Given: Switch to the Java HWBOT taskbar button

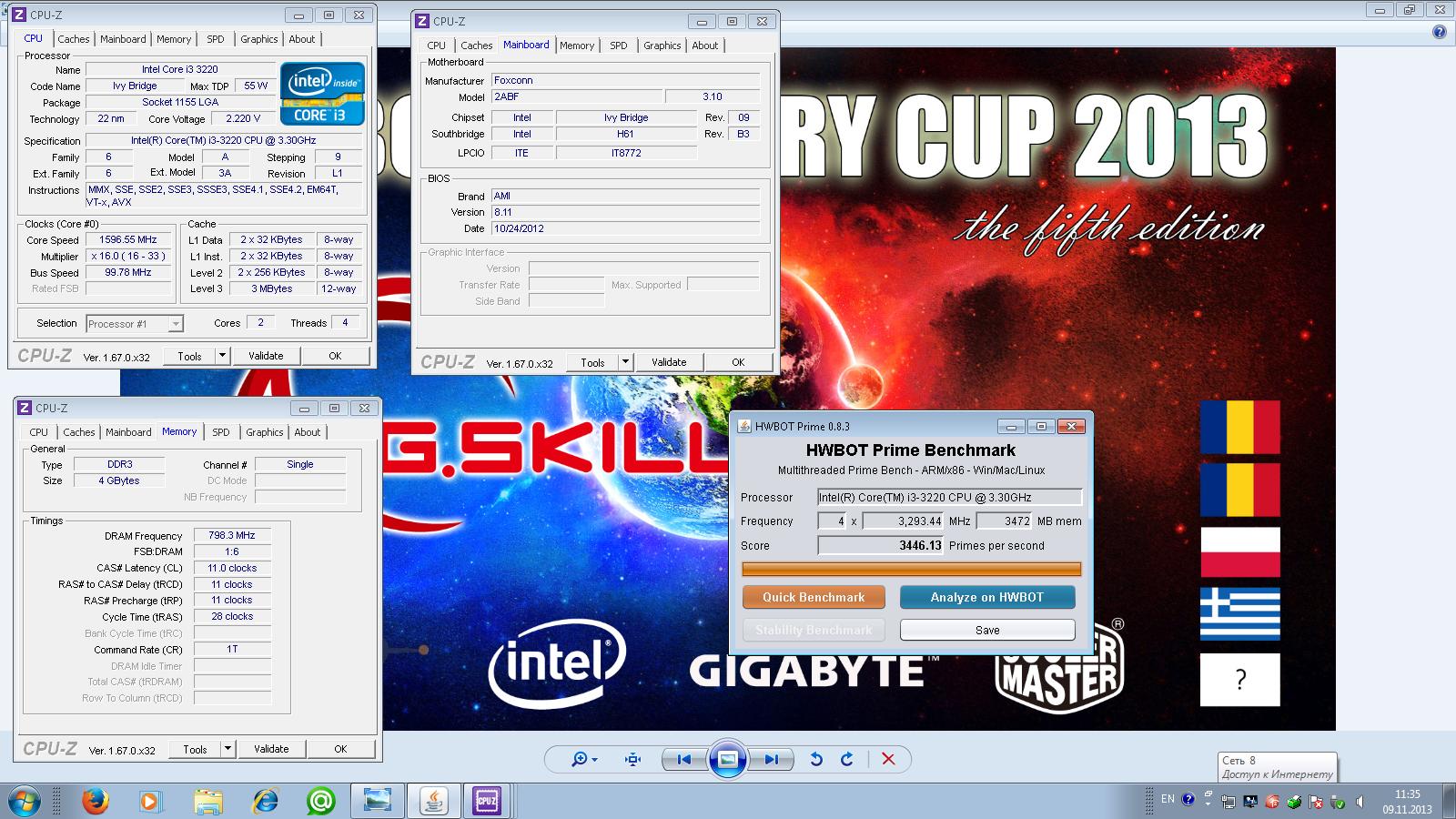Looking at the screenshot, I should pyautogui.click(x=433, y=801).
